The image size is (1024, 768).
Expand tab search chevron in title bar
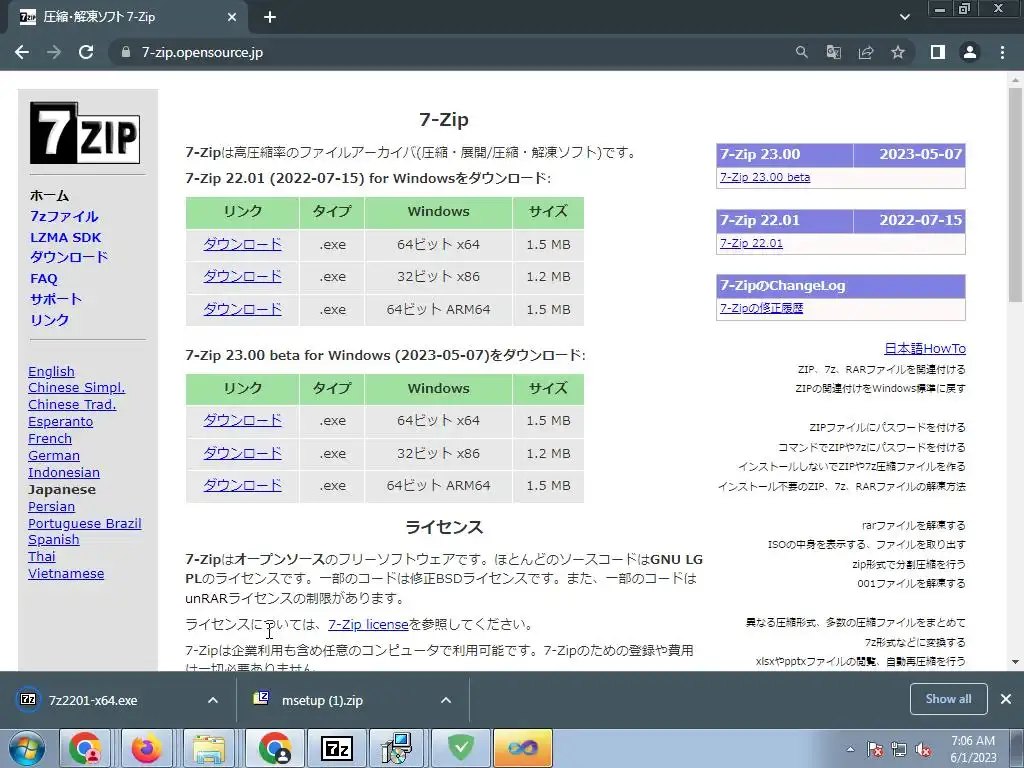[x=904, y=17]
